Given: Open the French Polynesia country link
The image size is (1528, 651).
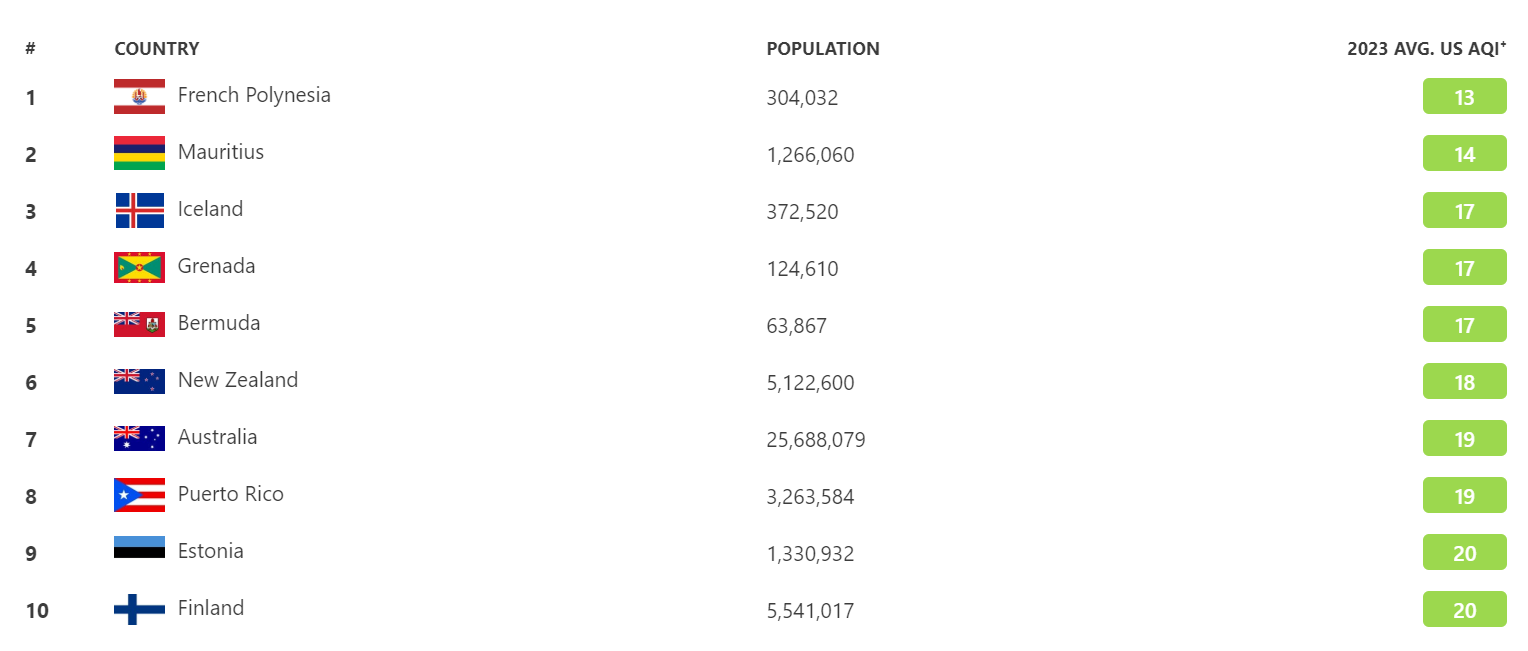Looking at the screenshot, I should click(254, 95).
